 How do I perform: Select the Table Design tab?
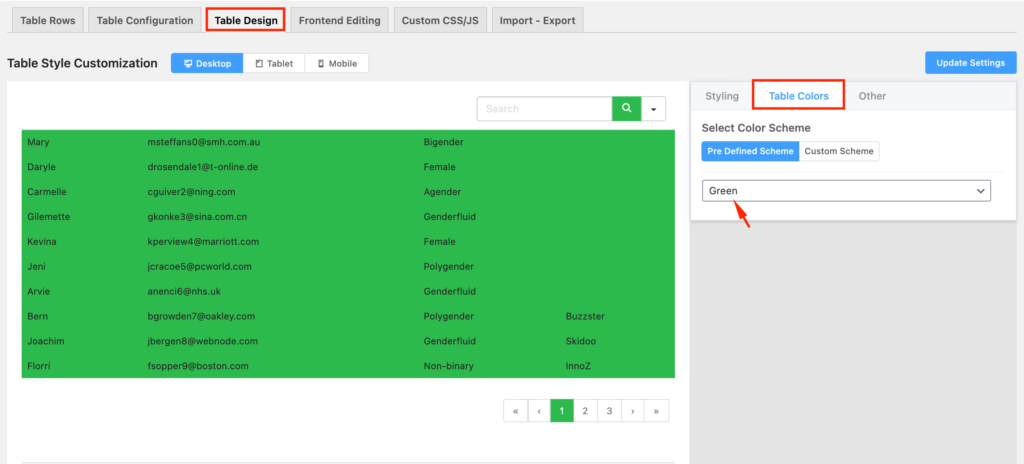pos(246,20)
